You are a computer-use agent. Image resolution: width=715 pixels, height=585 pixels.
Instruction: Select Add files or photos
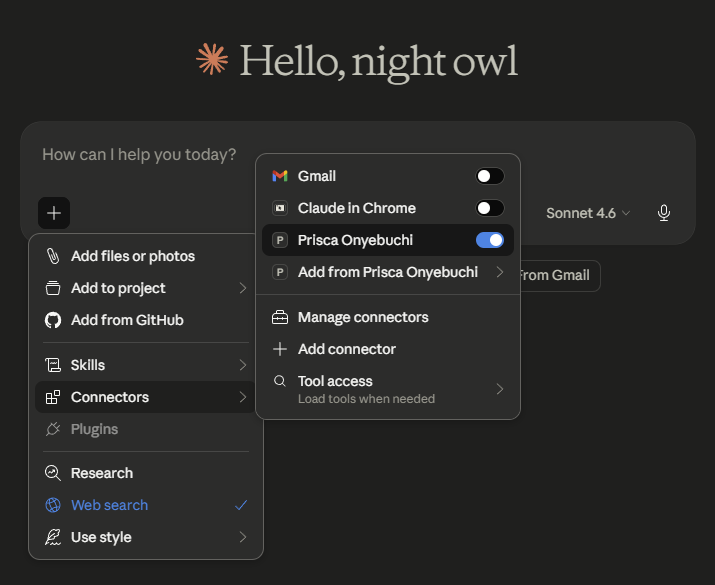click(x=145, y=256)
